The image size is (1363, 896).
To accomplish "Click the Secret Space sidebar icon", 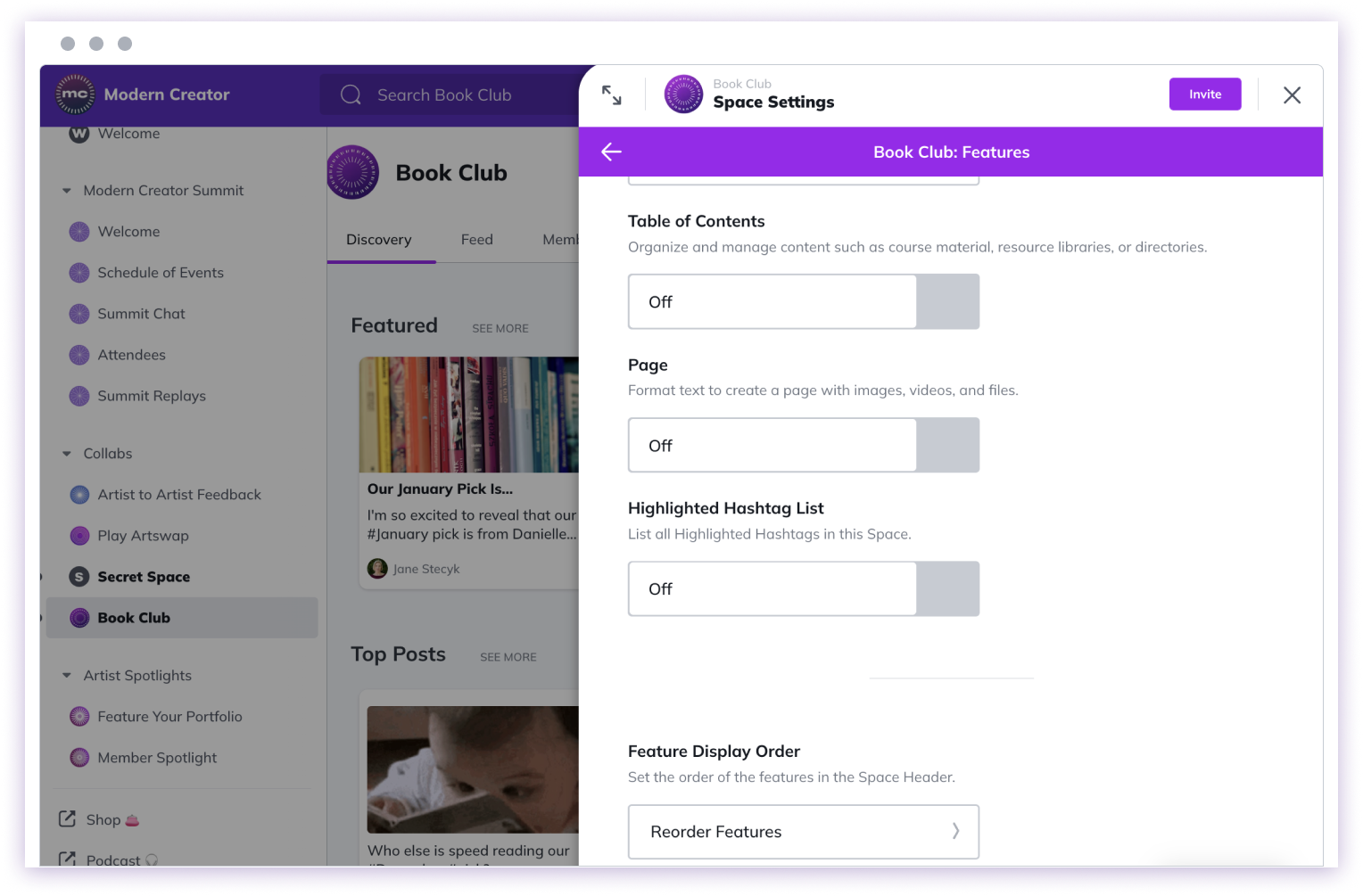I will [79, 577].
